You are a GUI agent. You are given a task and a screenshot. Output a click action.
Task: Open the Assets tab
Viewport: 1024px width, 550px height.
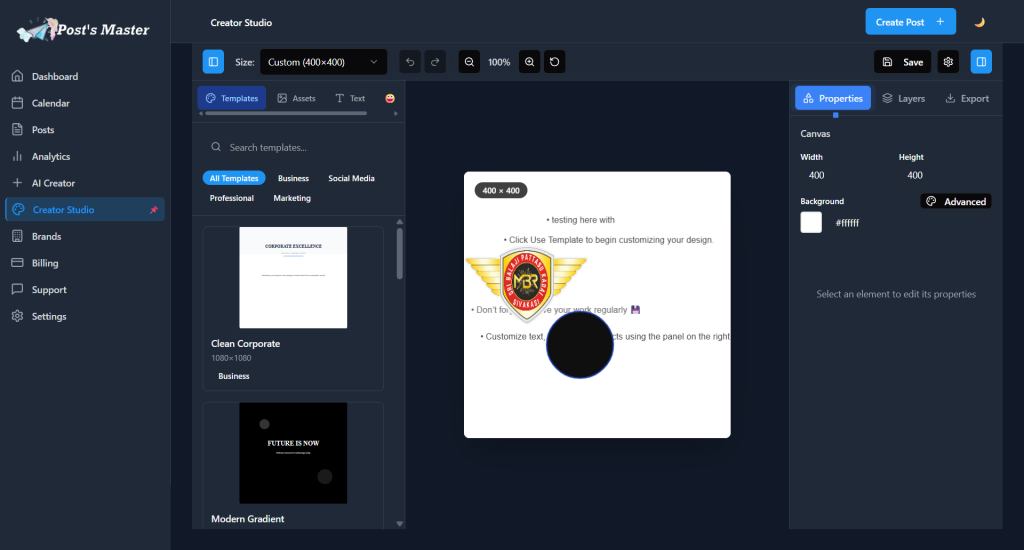296,98
